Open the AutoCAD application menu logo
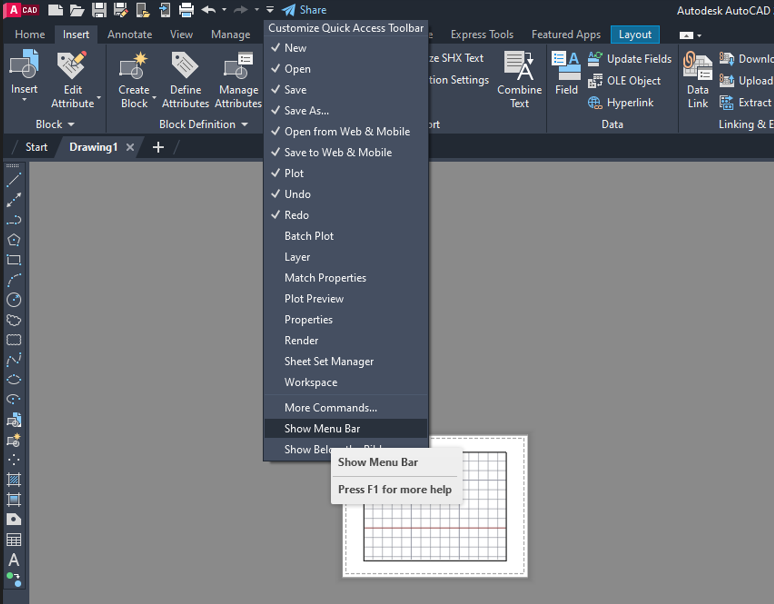Viewport: 774px width, 604px height. [x=22, y=10]
